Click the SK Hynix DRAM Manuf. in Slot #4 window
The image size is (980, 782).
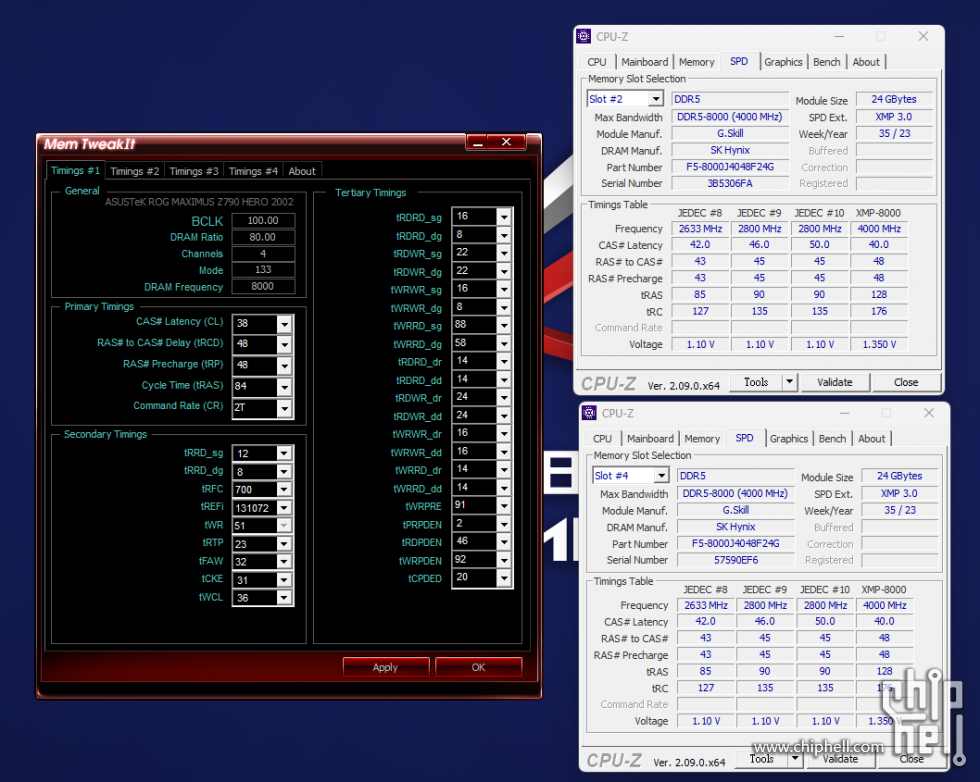click(x=736, y=527)
